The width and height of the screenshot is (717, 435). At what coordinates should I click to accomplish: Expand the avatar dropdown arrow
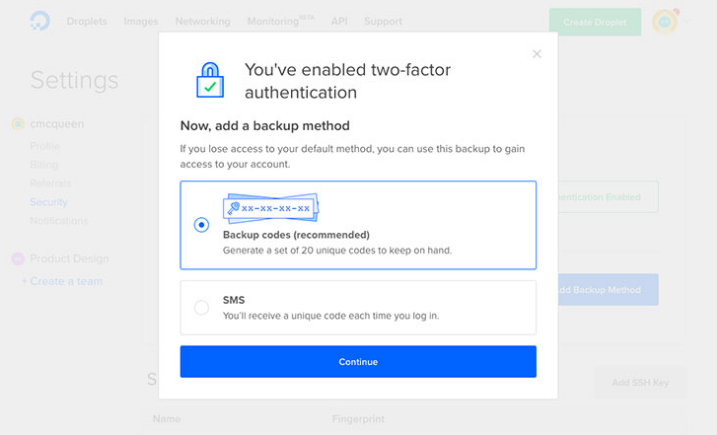point(686,21)
